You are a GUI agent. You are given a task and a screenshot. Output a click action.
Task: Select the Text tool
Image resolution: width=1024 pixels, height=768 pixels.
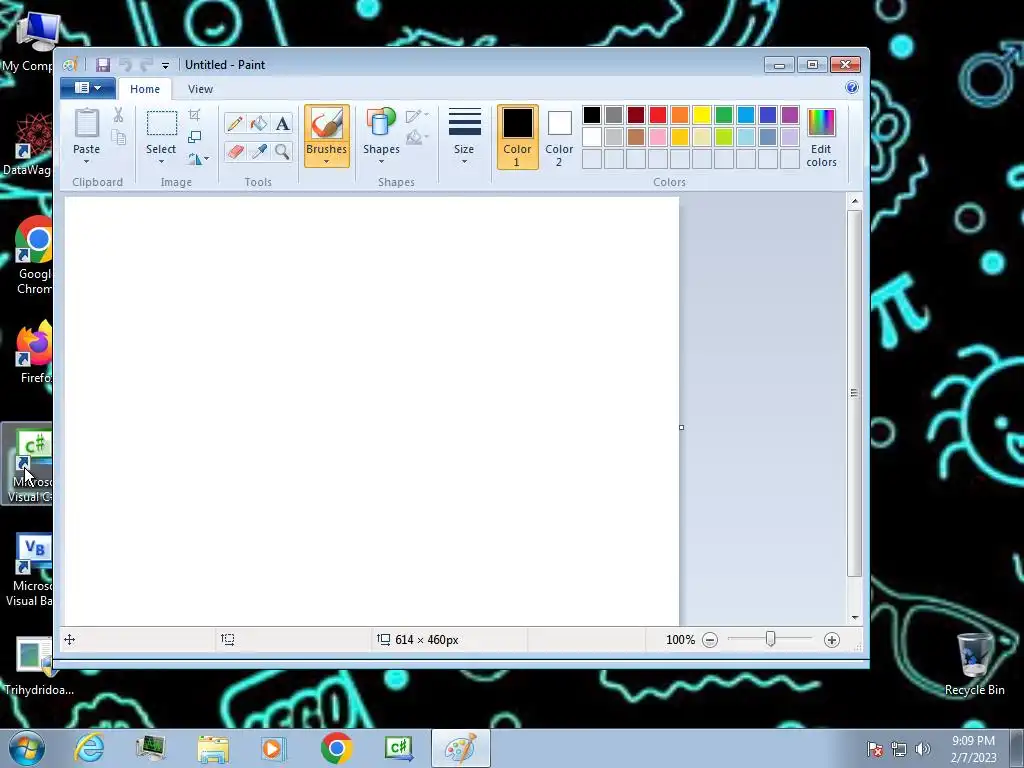tap(282, 123)
